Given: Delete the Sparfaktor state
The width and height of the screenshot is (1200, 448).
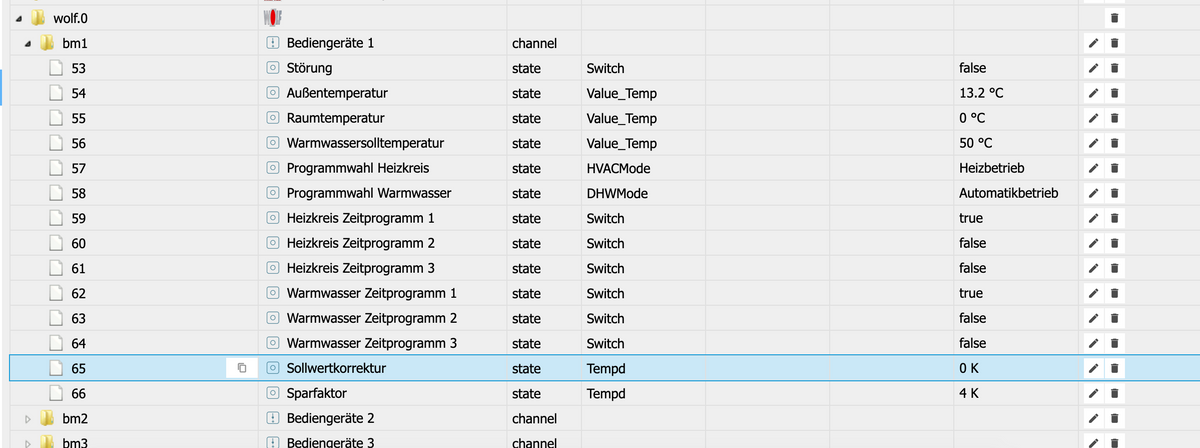Looking at the screenshot, I should pyautogui.click(x=1114, y=394).
